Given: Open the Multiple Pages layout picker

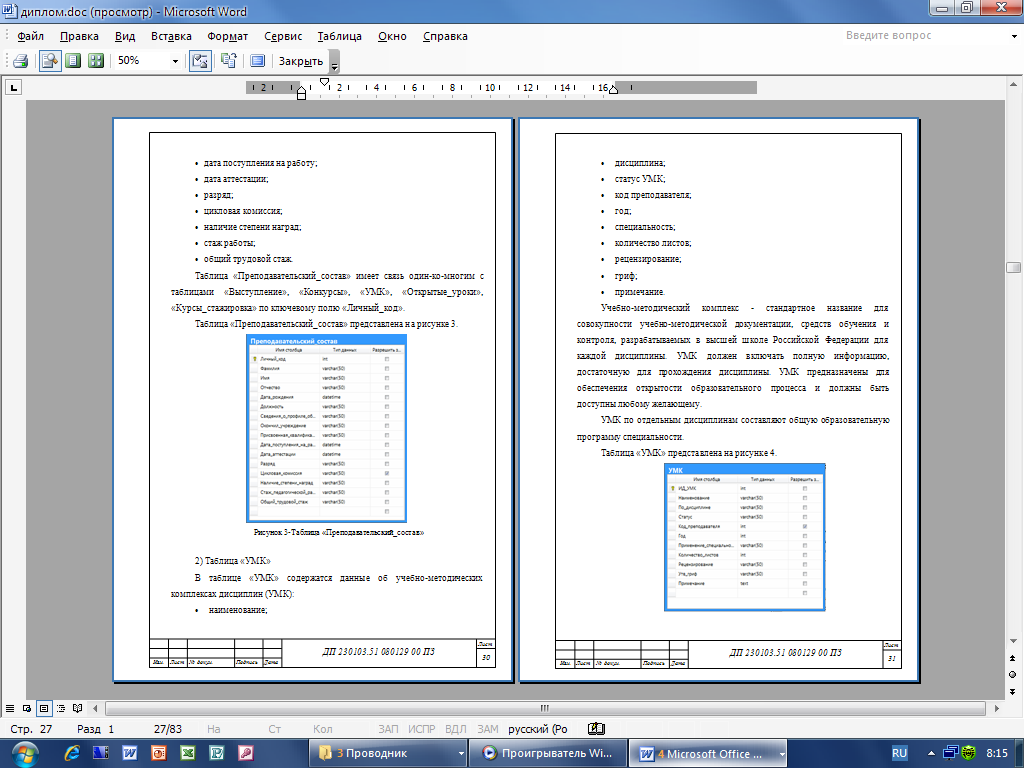Looking at the screenshot, I should [x=96, y=61].
